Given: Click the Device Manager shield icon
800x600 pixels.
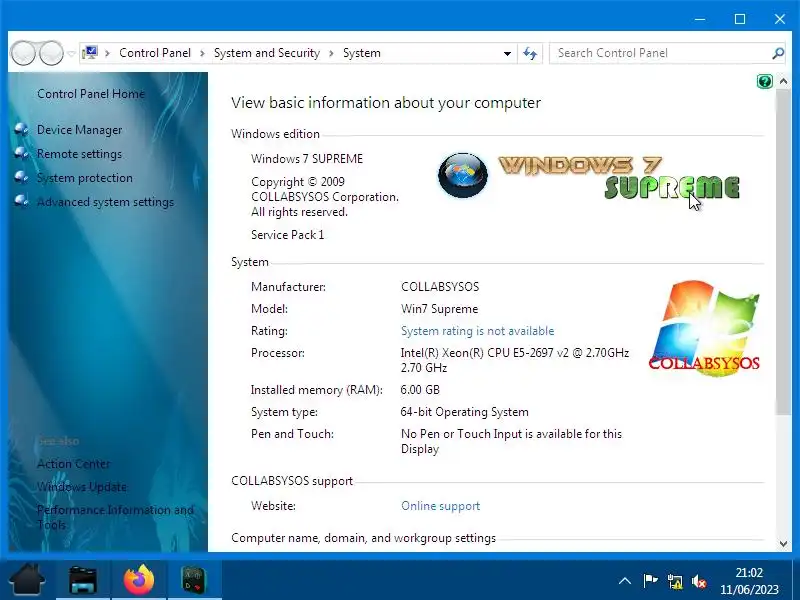Looking at the screenshot, I should click(x=21, y=130).
